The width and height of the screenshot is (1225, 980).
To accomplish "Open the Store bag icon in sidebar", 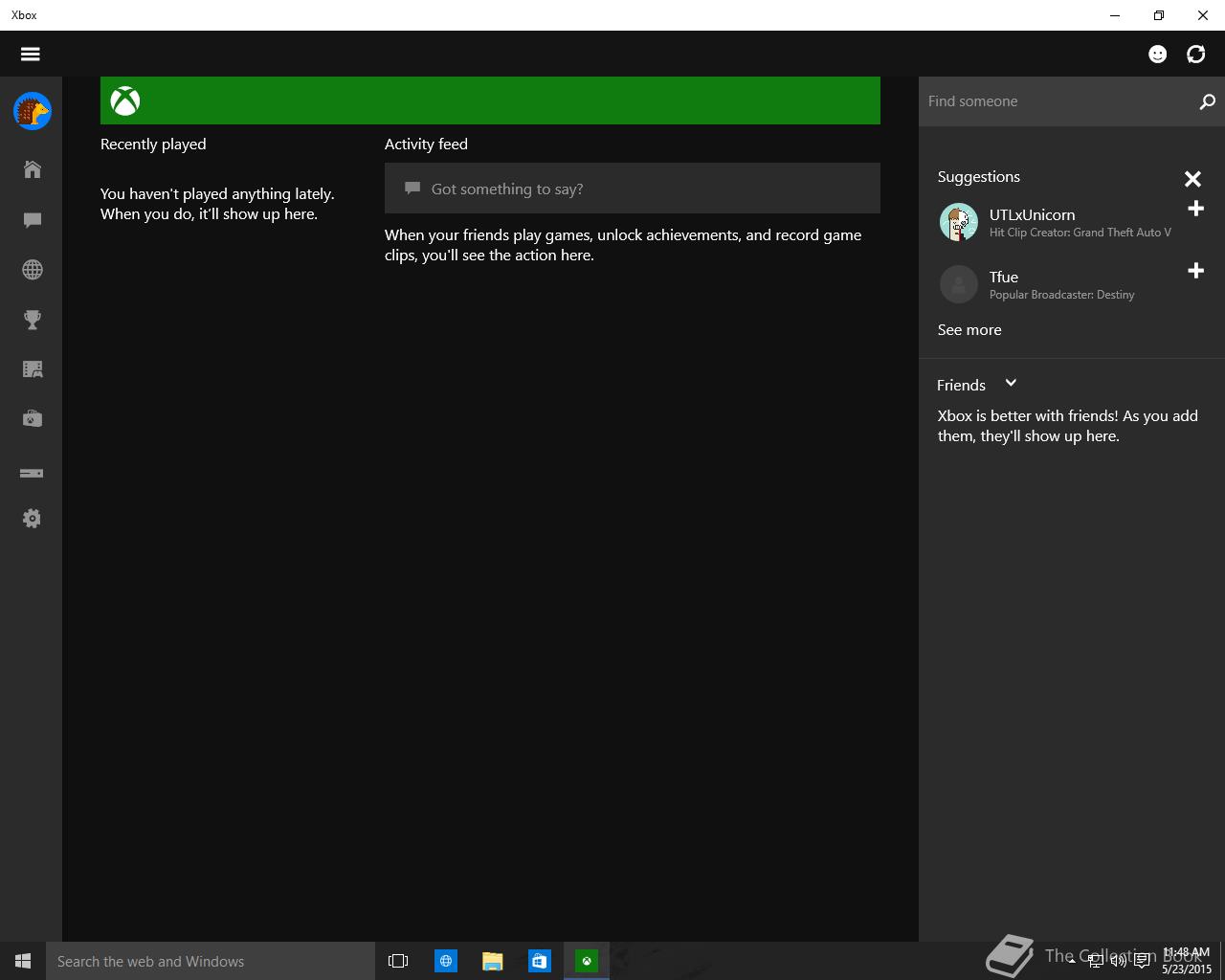I will pyautogui.click(x=32, y=418).
